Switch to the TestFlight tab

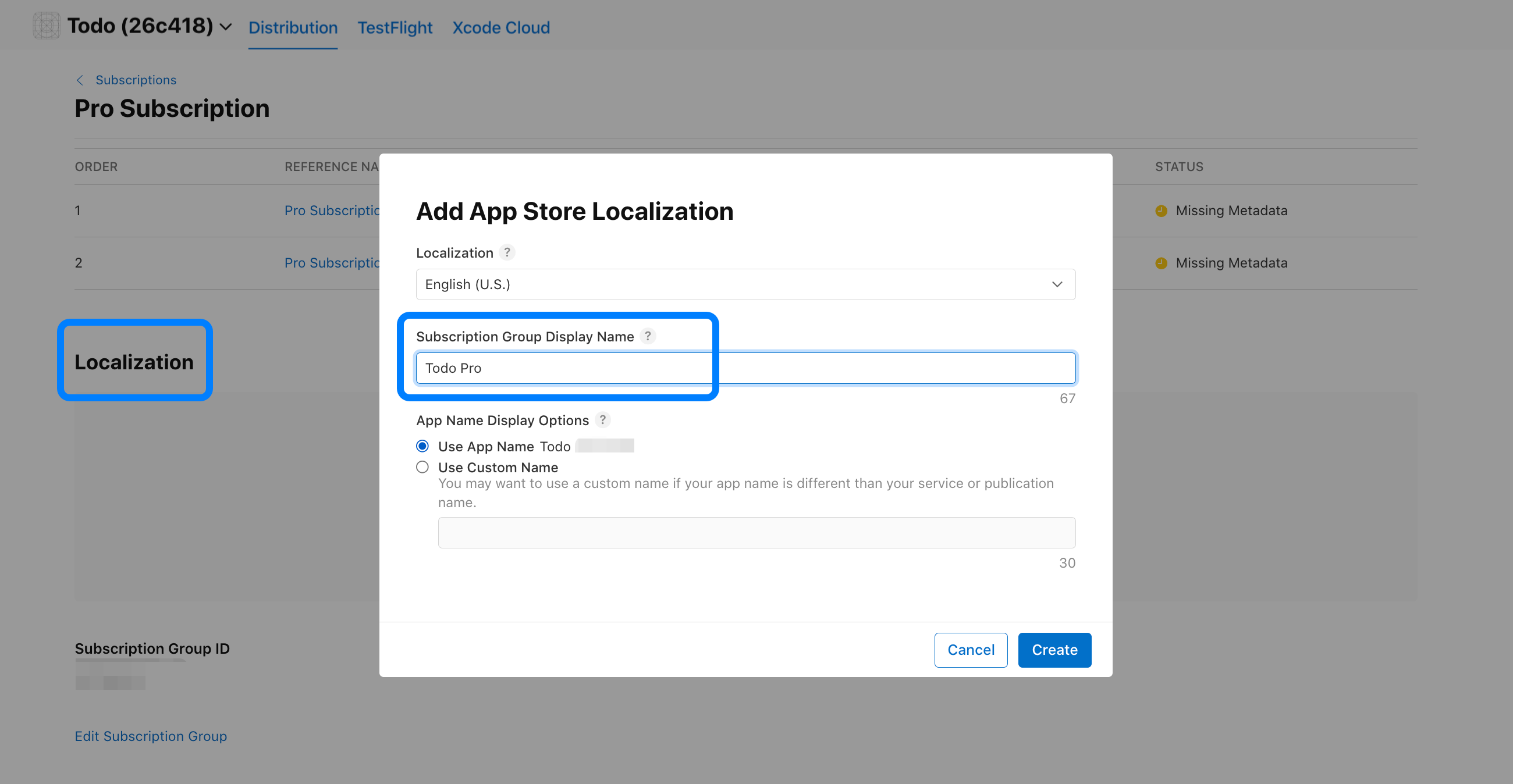tap(395, 27)
